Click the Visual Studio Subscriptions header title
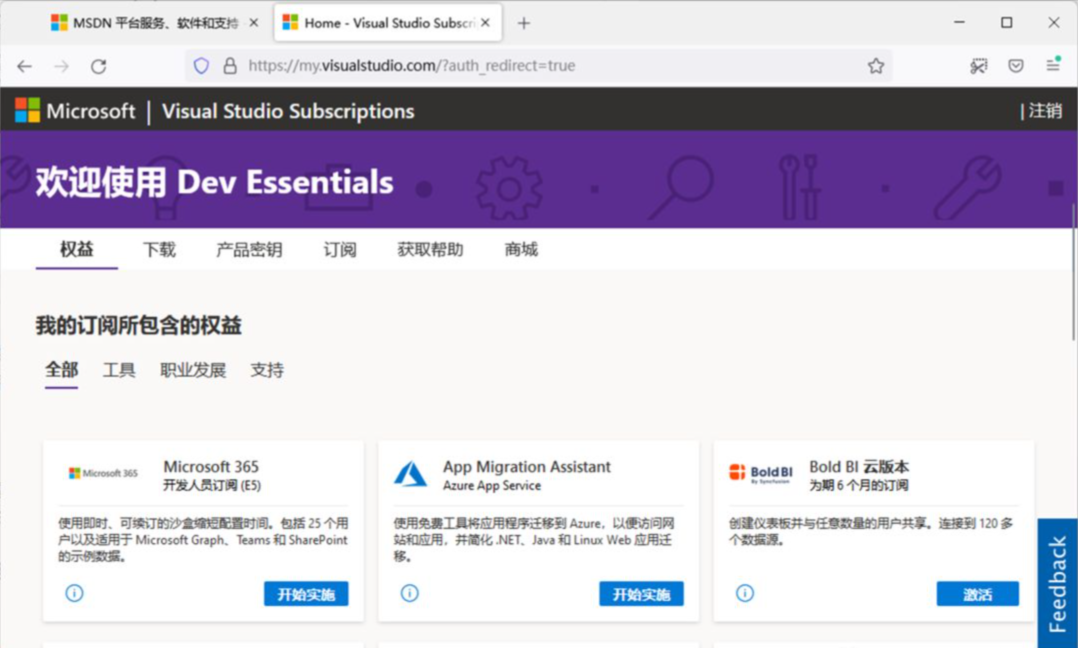Viewport: 1078px width, 648px height. click(288, 111)
